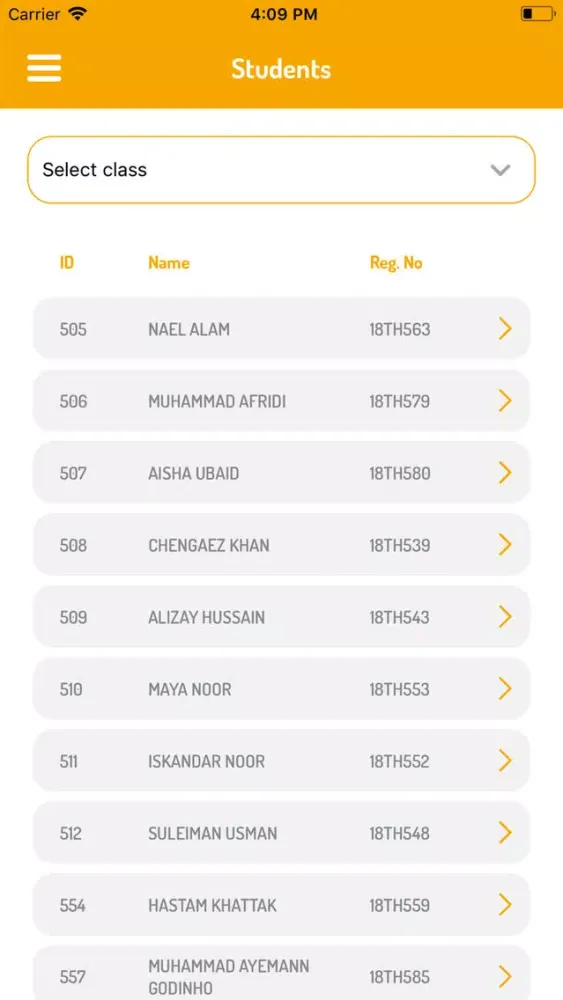563x1000 pixels.
Task: Open the MUHAMMAD AYEMANN GODINHO row arrow
Action: click(505, 977)
